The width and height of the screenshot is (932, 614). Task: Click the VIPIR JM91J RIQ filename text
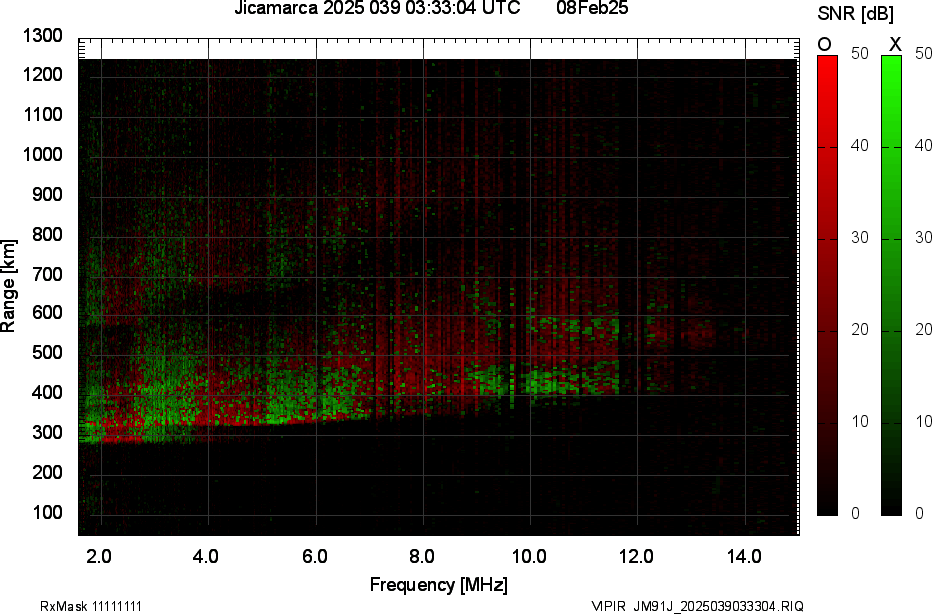pos(697,606)
